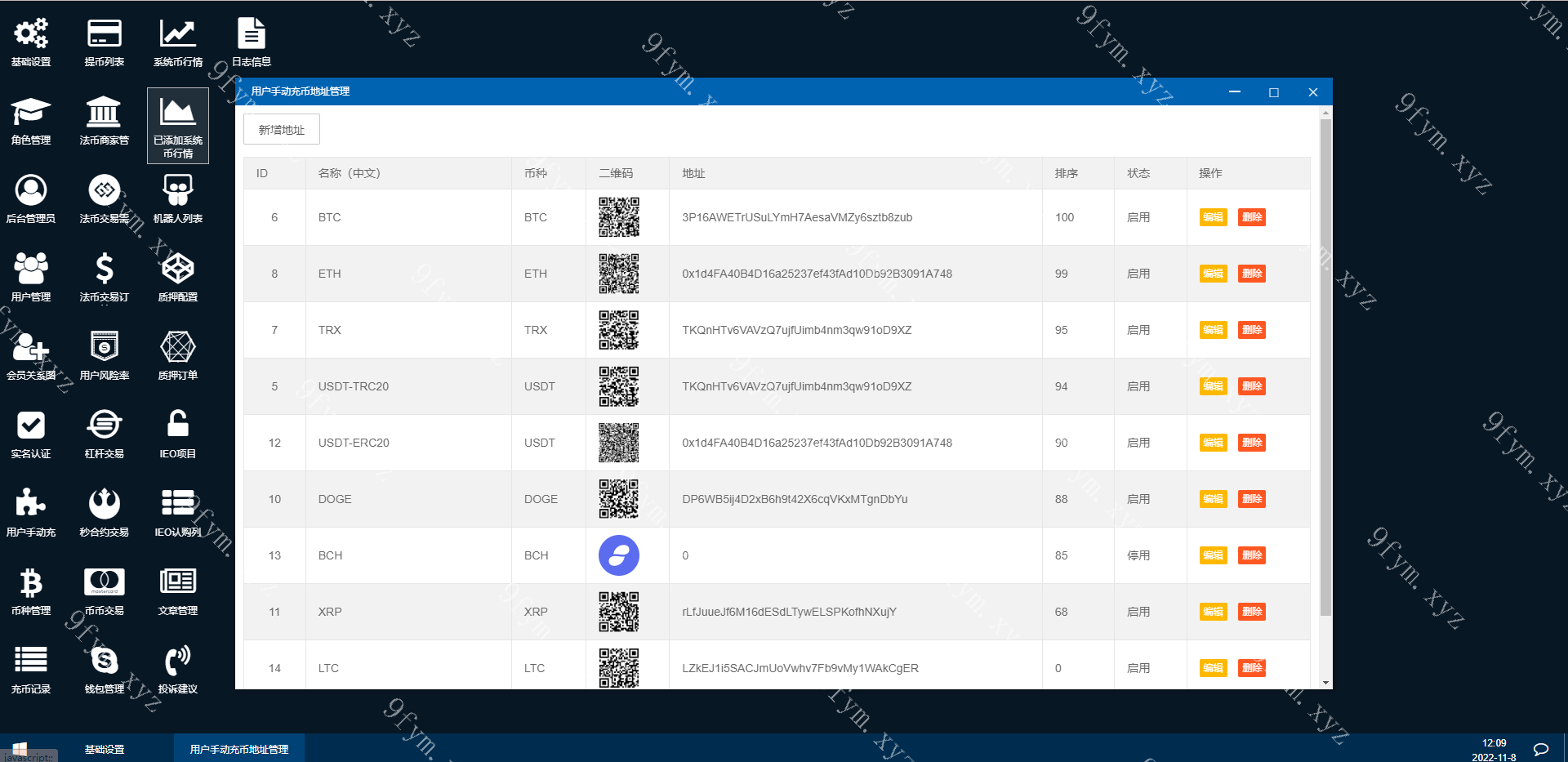Open the 法币交易需 icon
Screen dimensions: 1568x762
click(104, 190)
